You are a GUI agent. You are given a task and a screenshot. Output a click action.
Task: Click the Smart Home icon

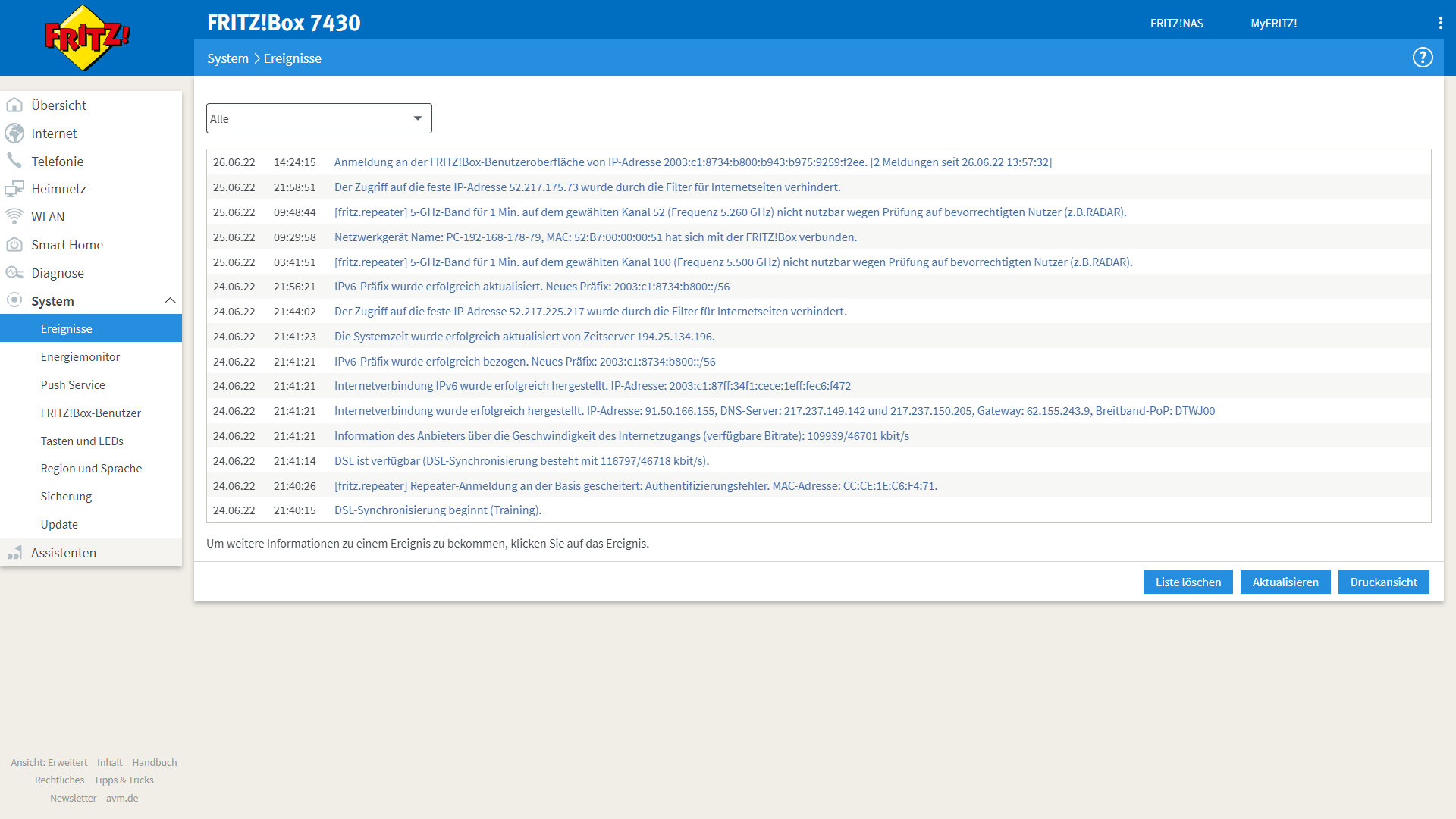(x=14, y=245)
